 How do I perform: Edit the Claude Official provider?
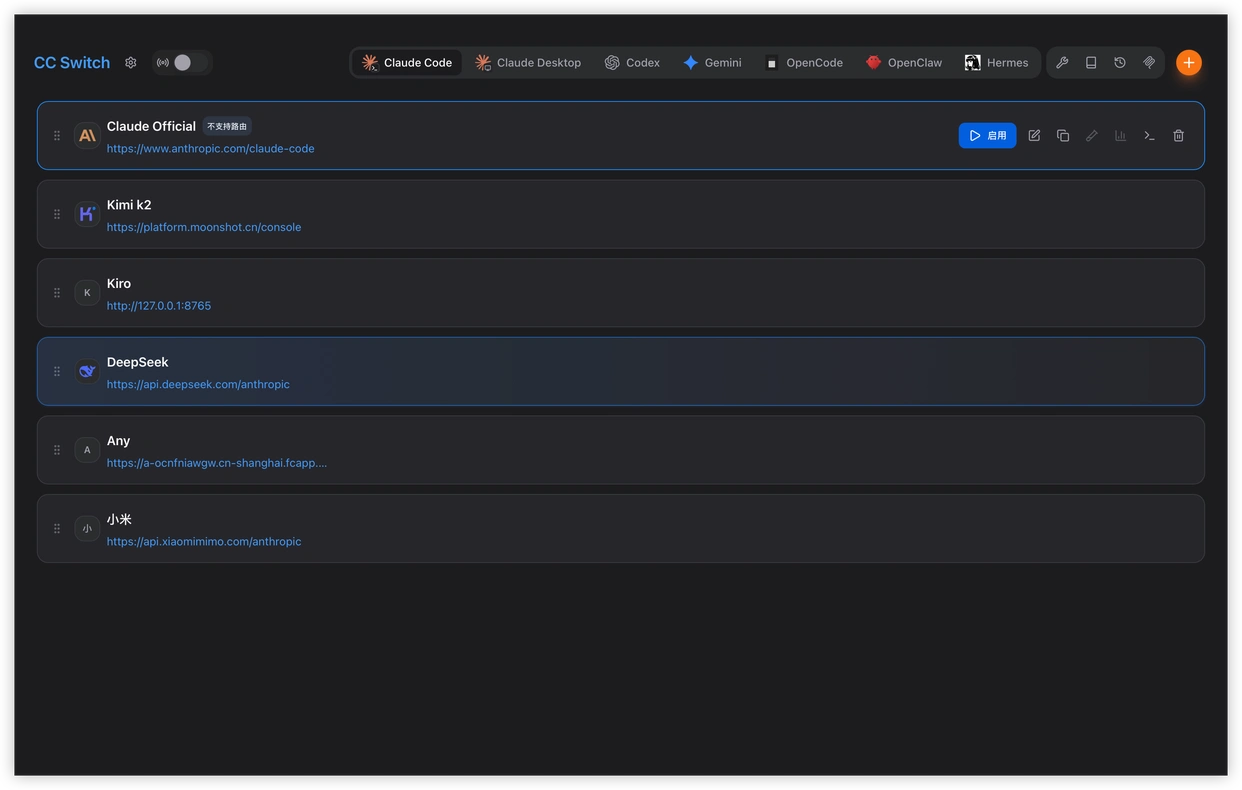coord(1034,135)
